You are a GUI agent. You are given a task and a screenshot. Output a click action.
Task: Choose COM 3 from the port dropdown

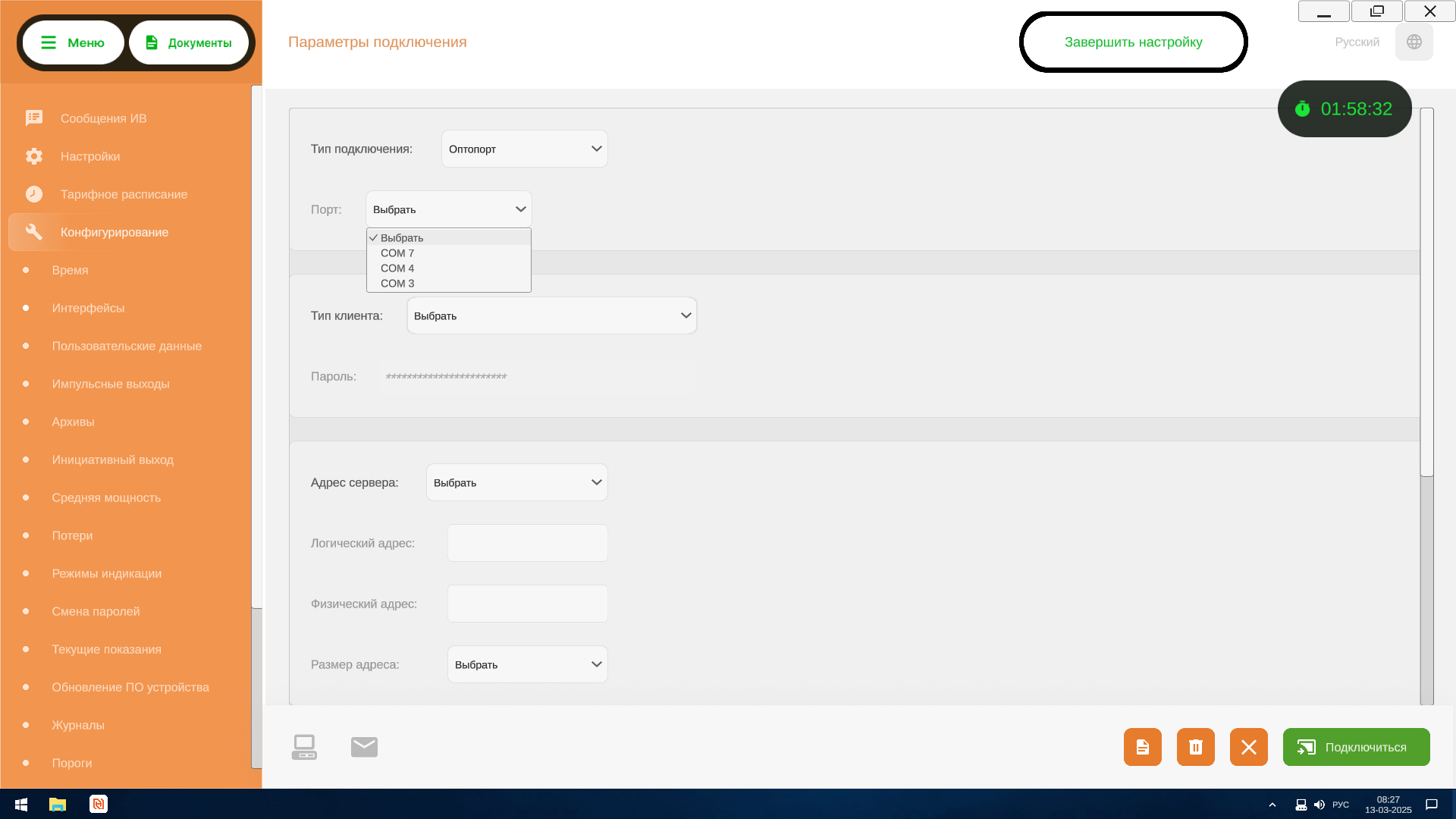tap(397, 284)
